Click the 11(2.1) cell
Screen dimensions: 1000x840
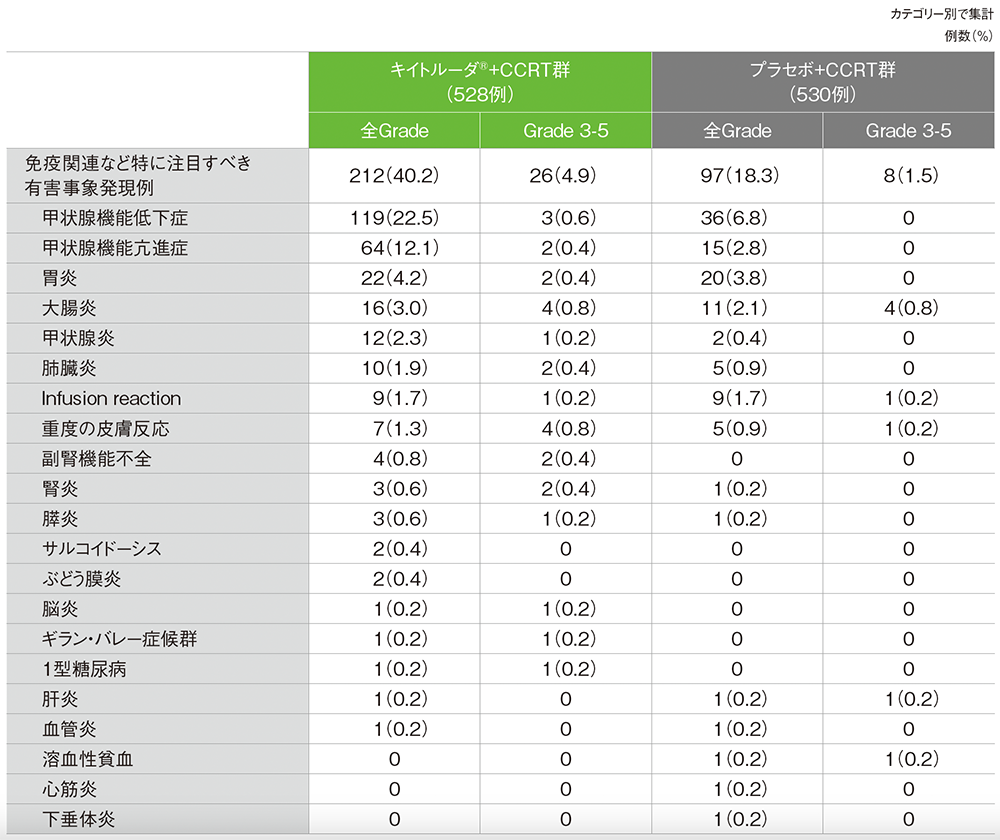tap(735, 308)
